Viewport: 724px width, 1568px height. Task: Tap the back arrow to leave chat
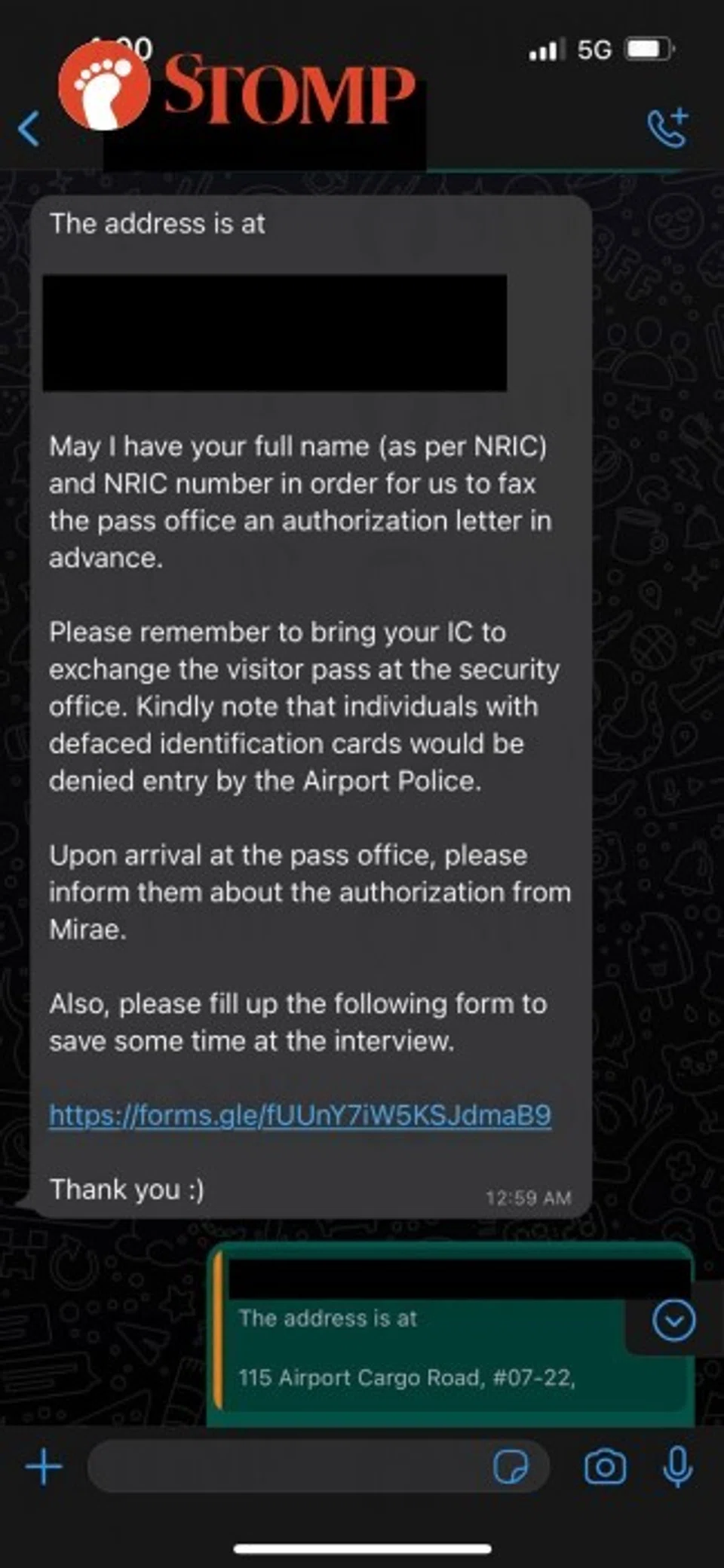point(29,128)
